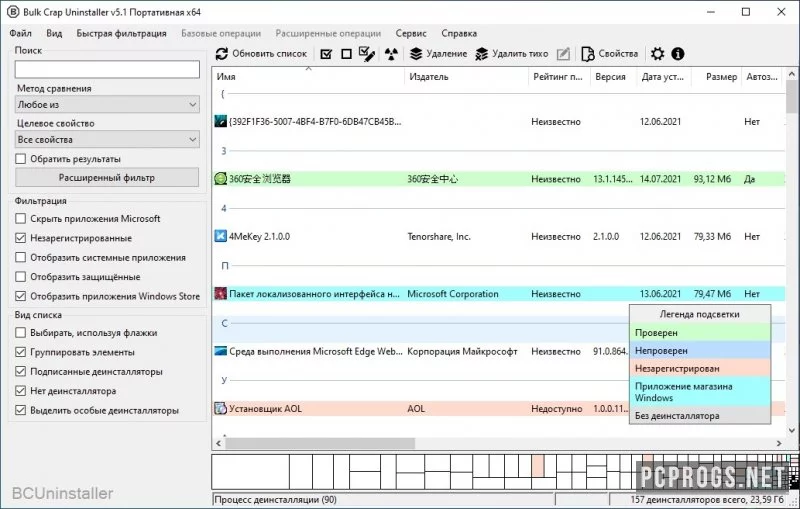Click Непроверен blue legend swatch

click(700, 350)
